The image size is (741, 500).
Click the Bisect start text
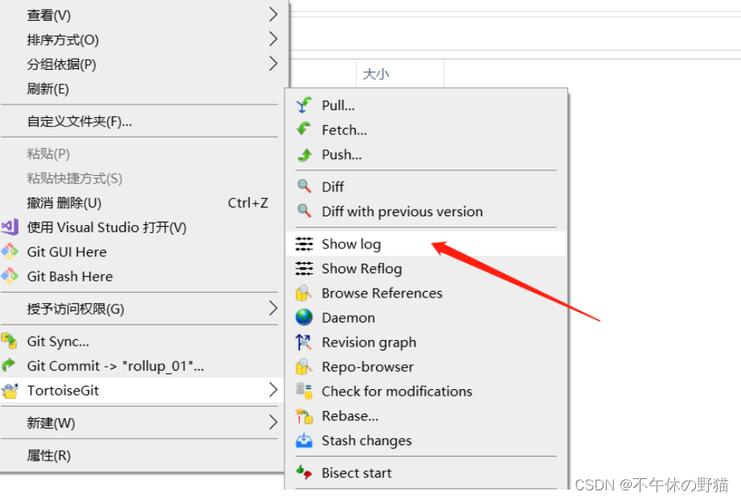(x=356, y=473)
